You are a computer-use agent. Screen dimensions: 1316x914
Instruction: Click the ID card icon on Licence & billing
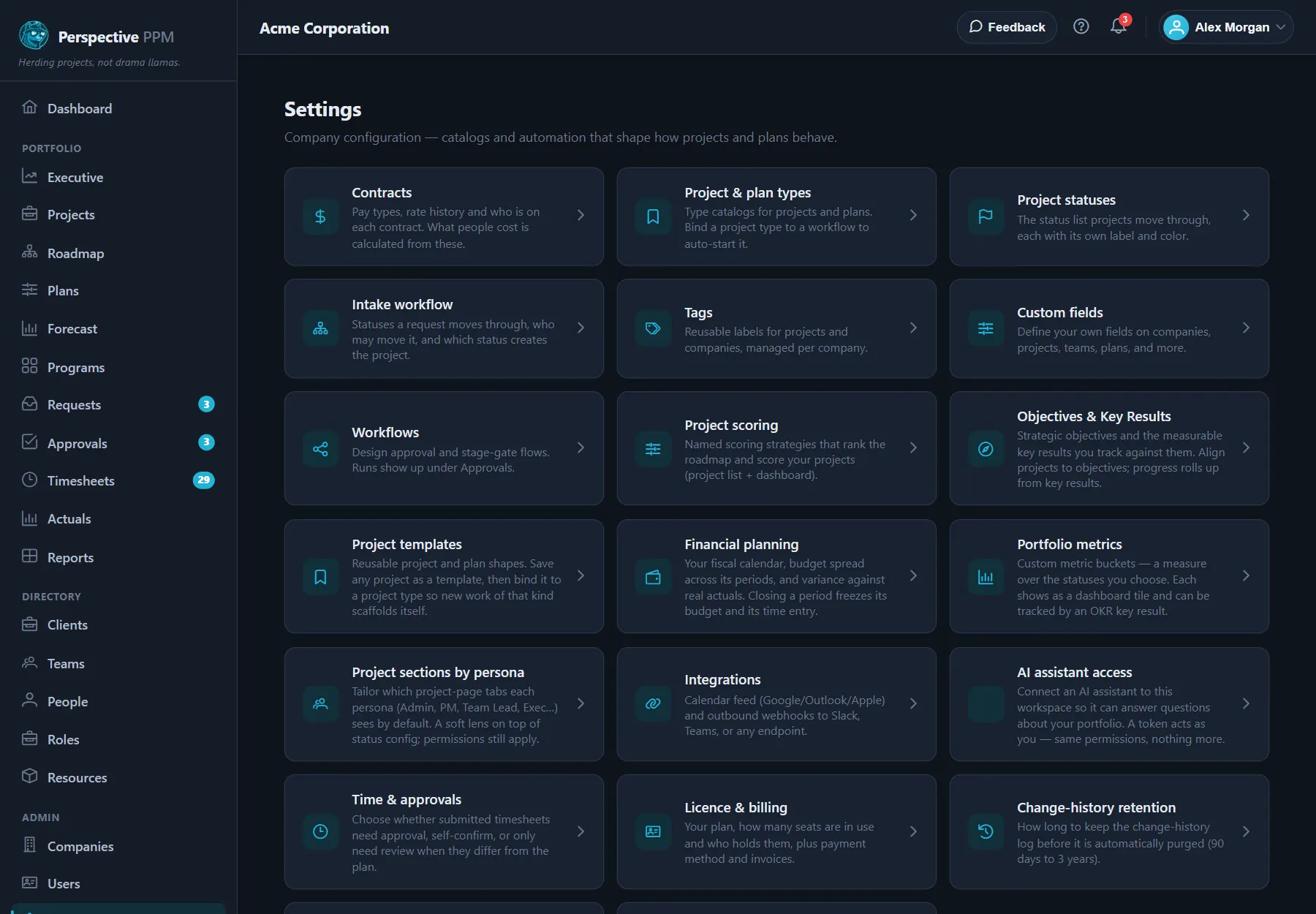653,831
